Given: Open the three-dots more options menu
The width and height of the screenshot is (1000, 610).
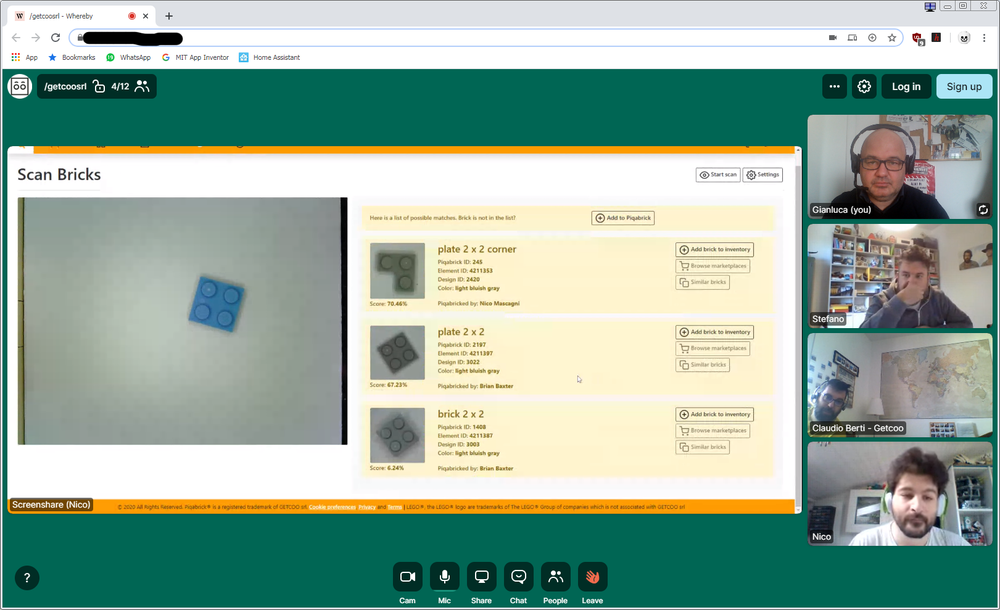Looking at the screenshot, I should tap(834, 86).
